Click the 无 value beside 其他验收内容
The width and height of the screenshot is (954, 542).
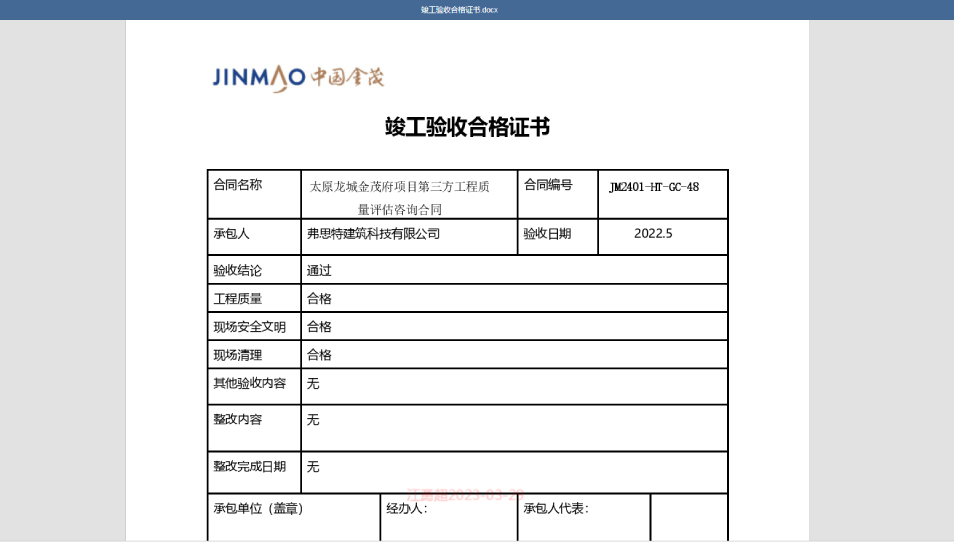tap(313, 384)
